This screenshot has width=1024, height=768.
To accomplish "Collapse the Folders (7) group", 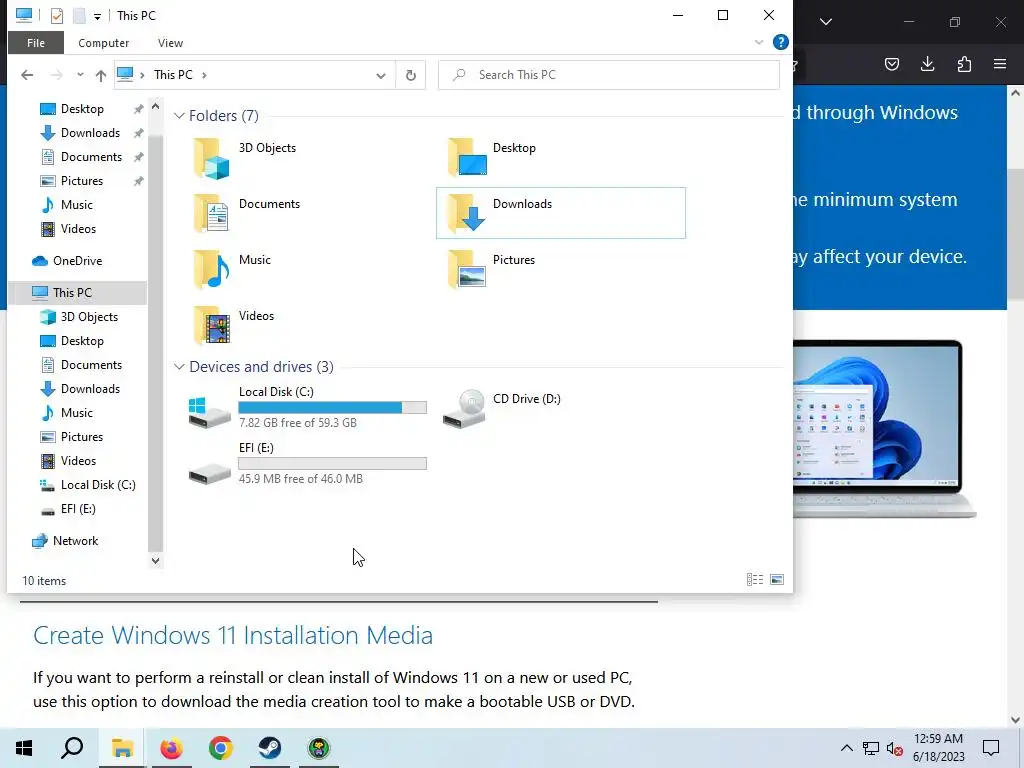I will tap(179, 116).
